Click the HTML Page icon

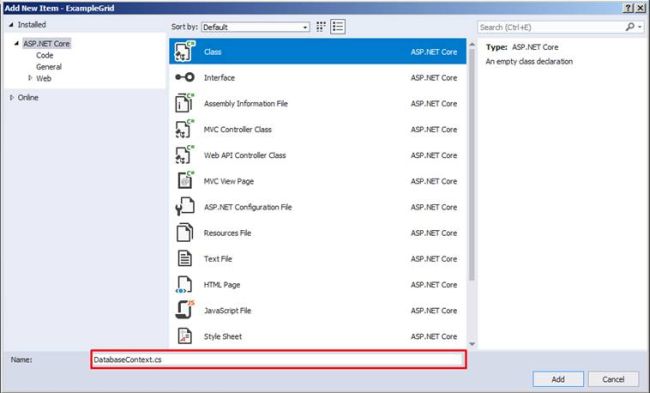coord(184,284)
